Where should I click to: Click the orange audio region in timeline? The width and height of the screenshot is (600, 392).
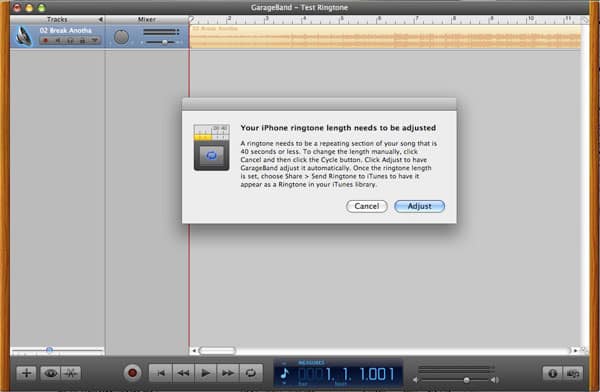point(385,37)
